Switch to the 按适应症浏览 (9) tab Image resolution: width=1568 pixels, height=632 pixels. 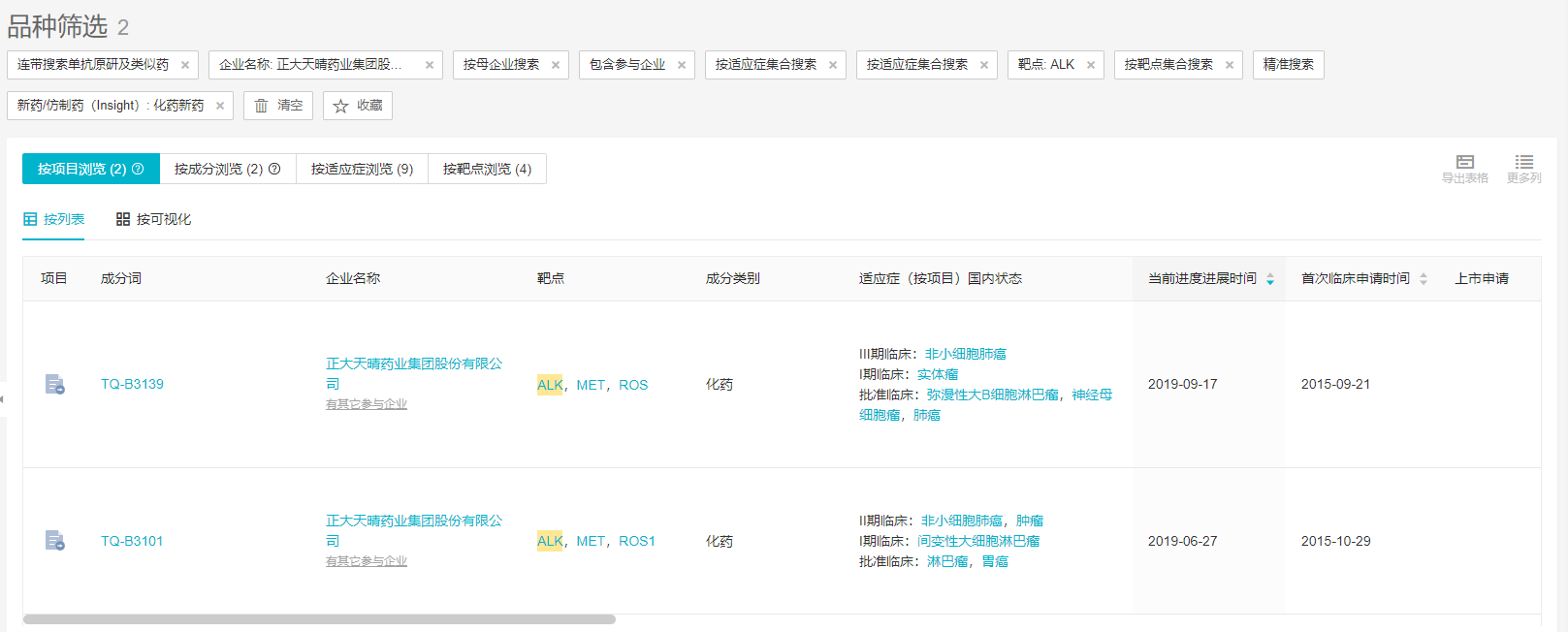[x=362, y=169]
